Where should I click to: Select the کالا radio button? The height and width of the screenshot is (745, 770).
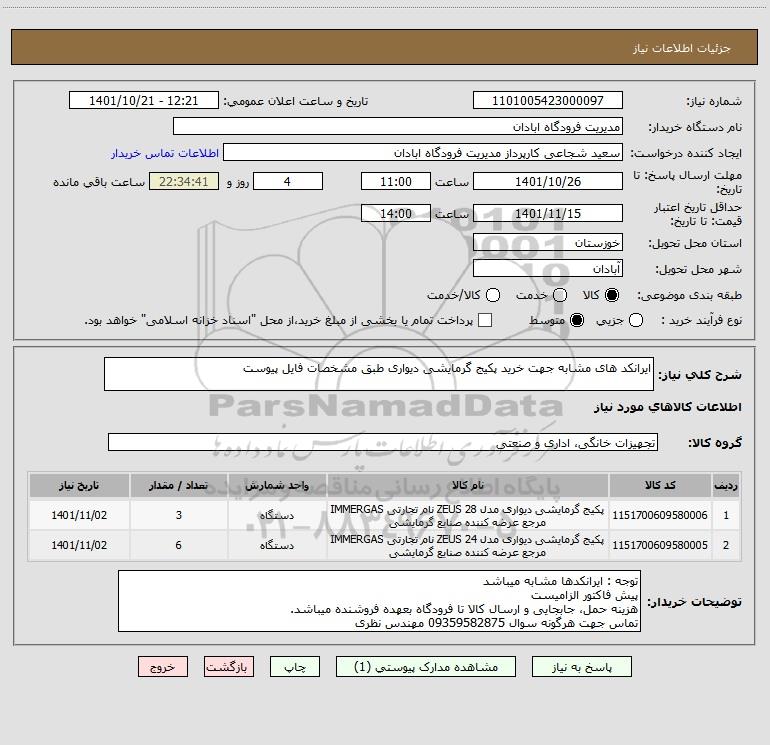tap(612, 295)
